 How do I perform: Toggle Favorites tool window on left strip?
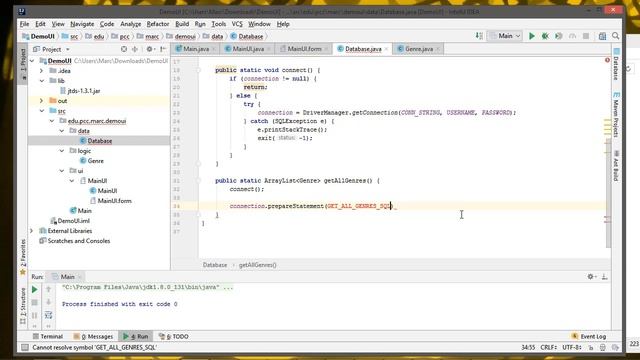[x=23, y=257]
